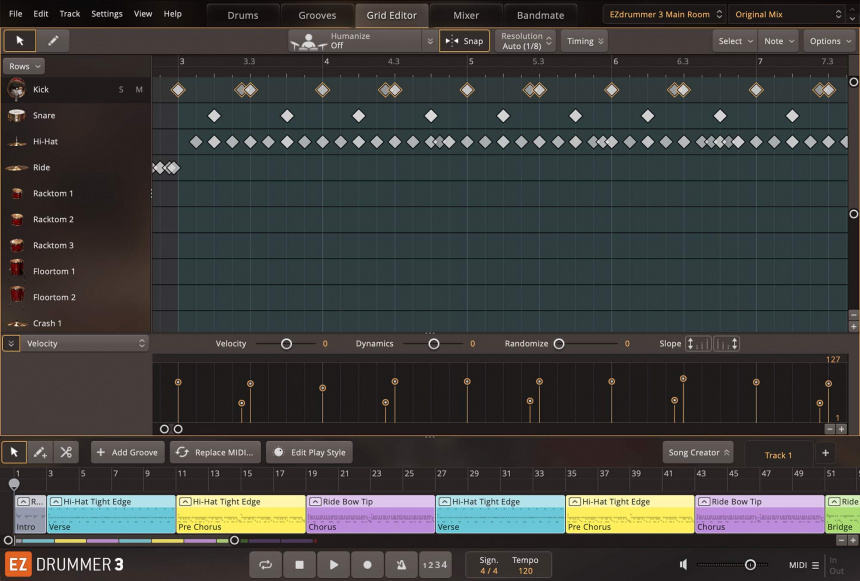Image resolution: width=860 pixels, height=581 pixels.
Task: Click the record button in the transport bar
Action: tap(368, 564)
